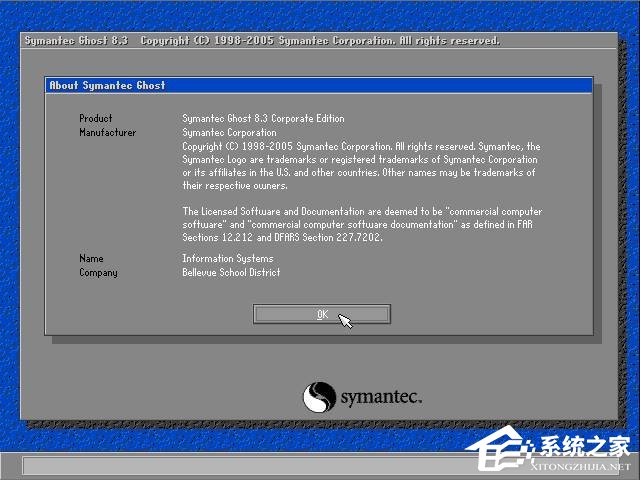Viewport: 640px width, 480px height.
Task: Click the Bellevue School District company value
Action: tap(231, 273)
